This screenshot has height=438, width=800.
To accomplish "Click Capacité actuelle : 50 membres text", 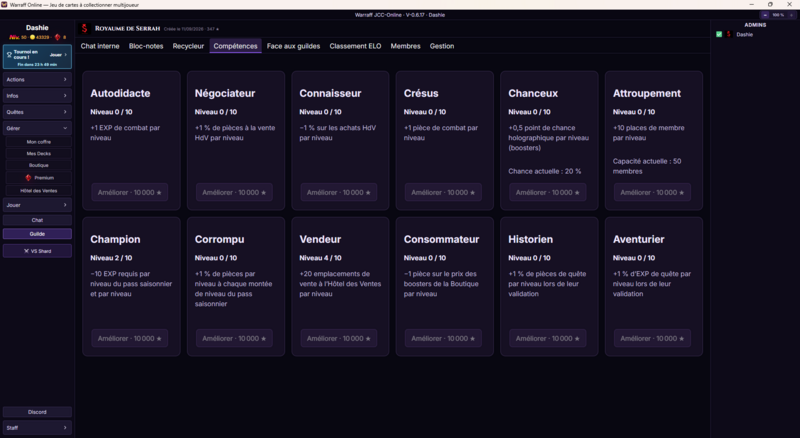I will (x=647, y=166).
